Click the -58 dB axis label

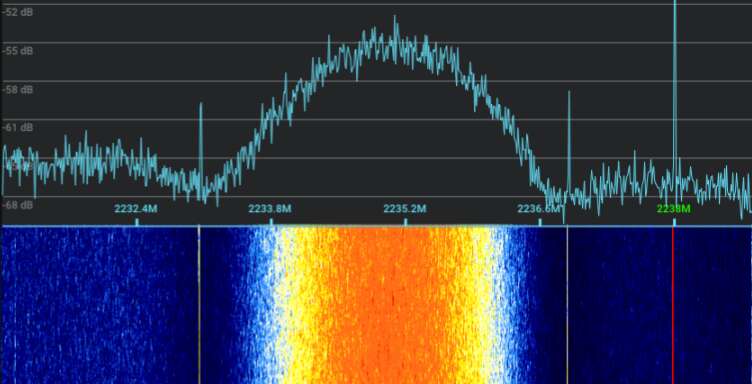(18, 90)
